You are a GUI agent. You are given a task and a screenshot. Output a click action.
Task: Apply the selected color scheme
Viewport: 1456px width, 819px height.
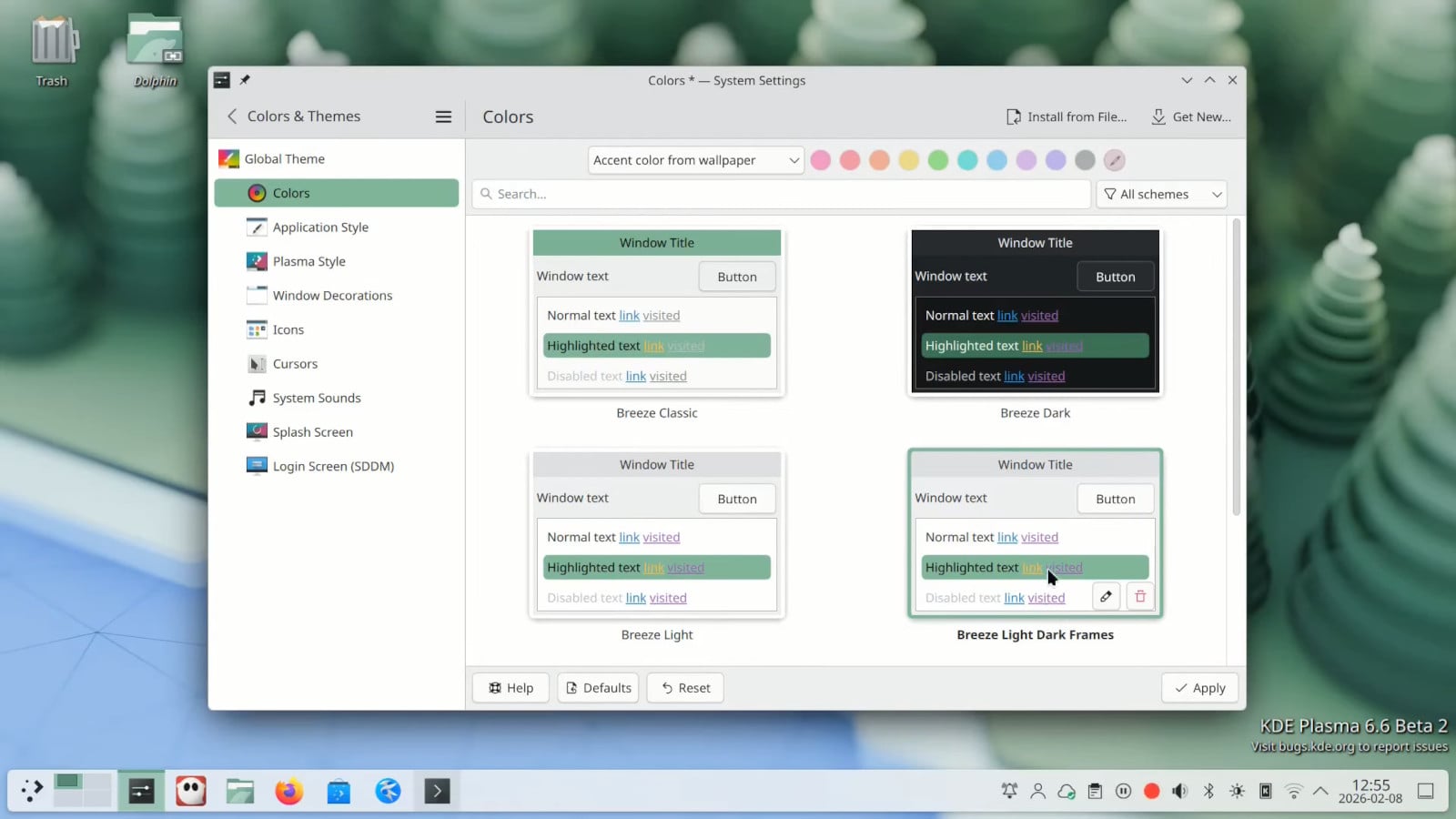click(x=1199, y=687)
